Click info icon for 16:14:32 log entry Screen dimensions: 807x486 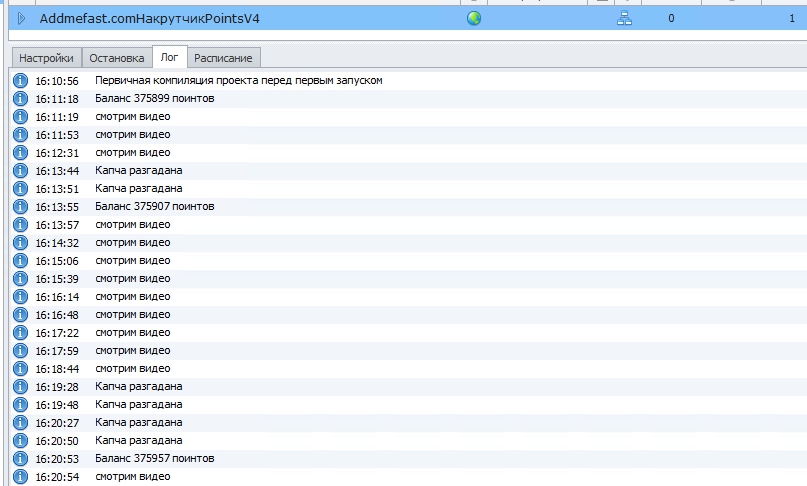(x=20, y=242)
